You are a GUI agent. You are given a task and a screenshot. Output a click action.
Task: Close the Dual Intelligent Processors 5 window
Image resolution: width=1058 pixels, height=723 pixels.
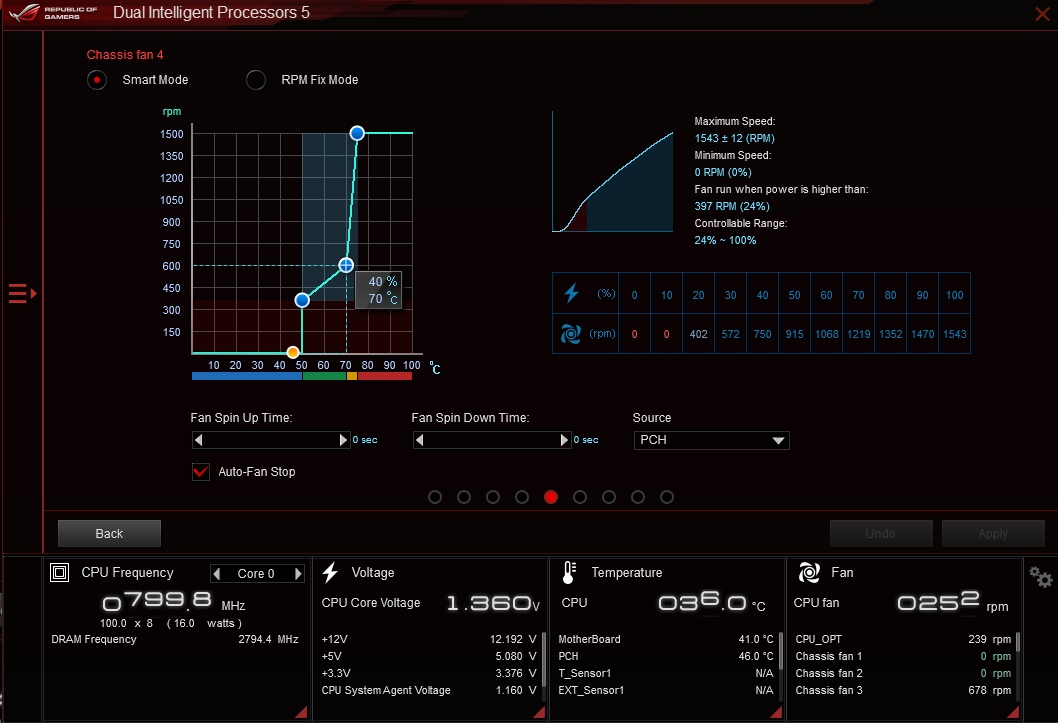1042,13
